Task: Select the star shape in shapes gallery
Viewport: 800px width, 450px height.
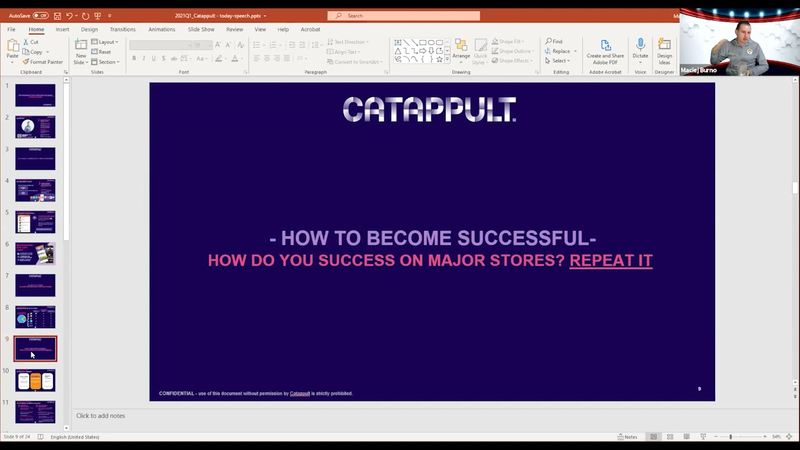Action: click(x=439, y=59)
